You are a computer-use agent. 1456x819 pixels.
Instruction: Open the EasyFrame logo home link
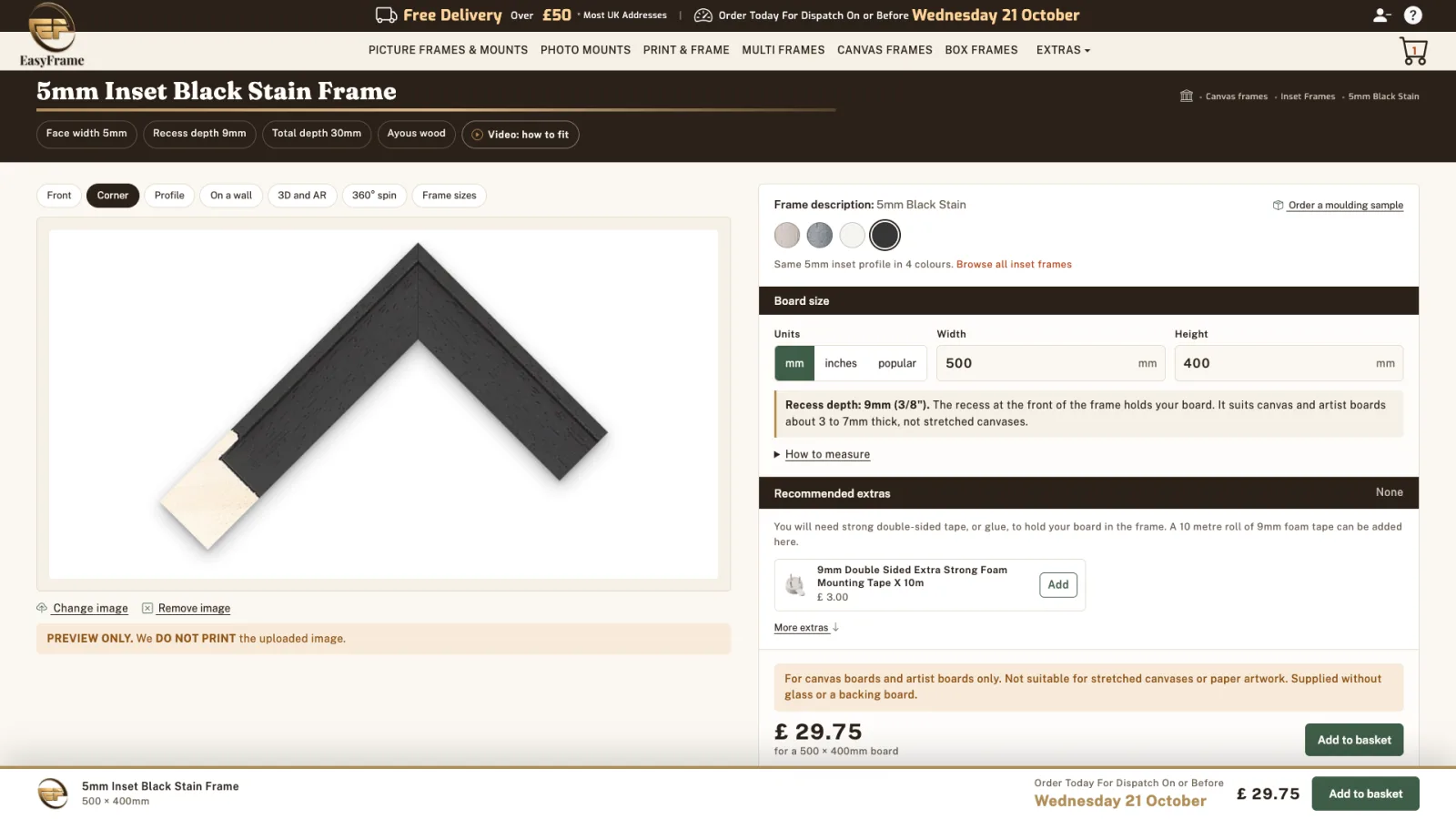[52, 35]
